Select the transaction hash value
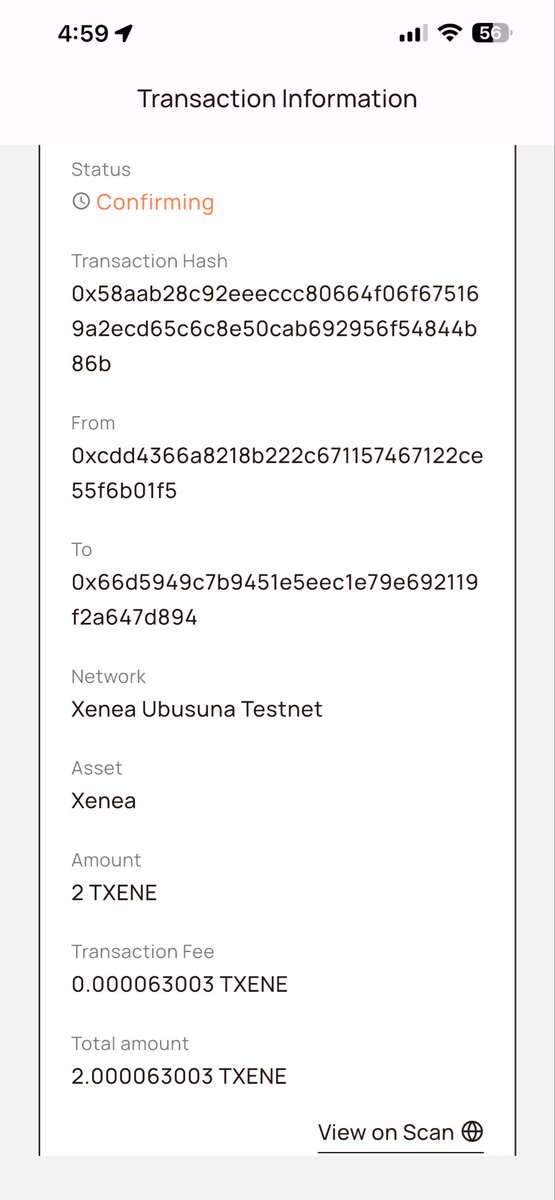This screenshot has width=555, height=1200. tap(275, 329)
